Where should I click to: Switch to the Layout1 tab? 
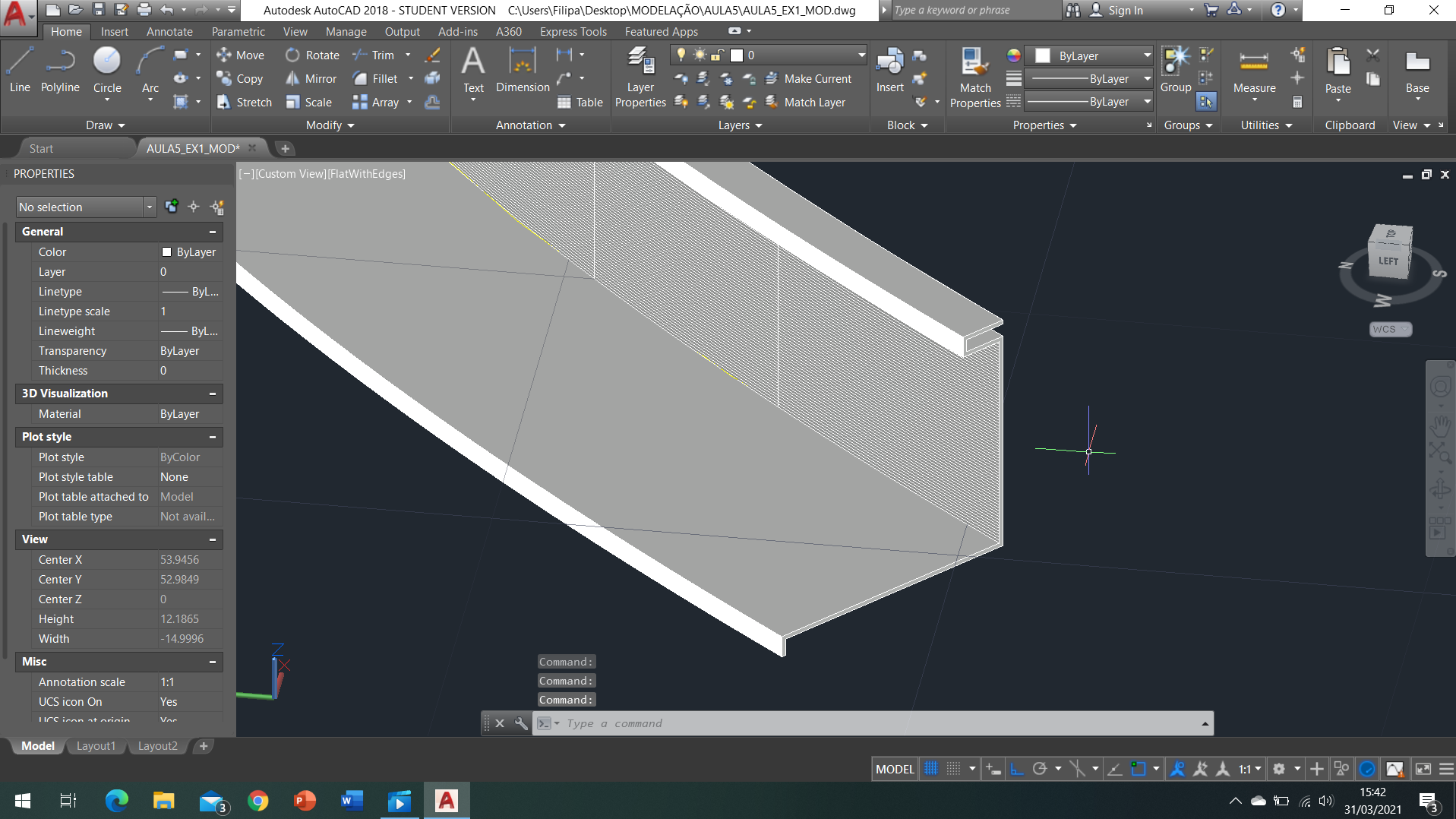[96, 746]
